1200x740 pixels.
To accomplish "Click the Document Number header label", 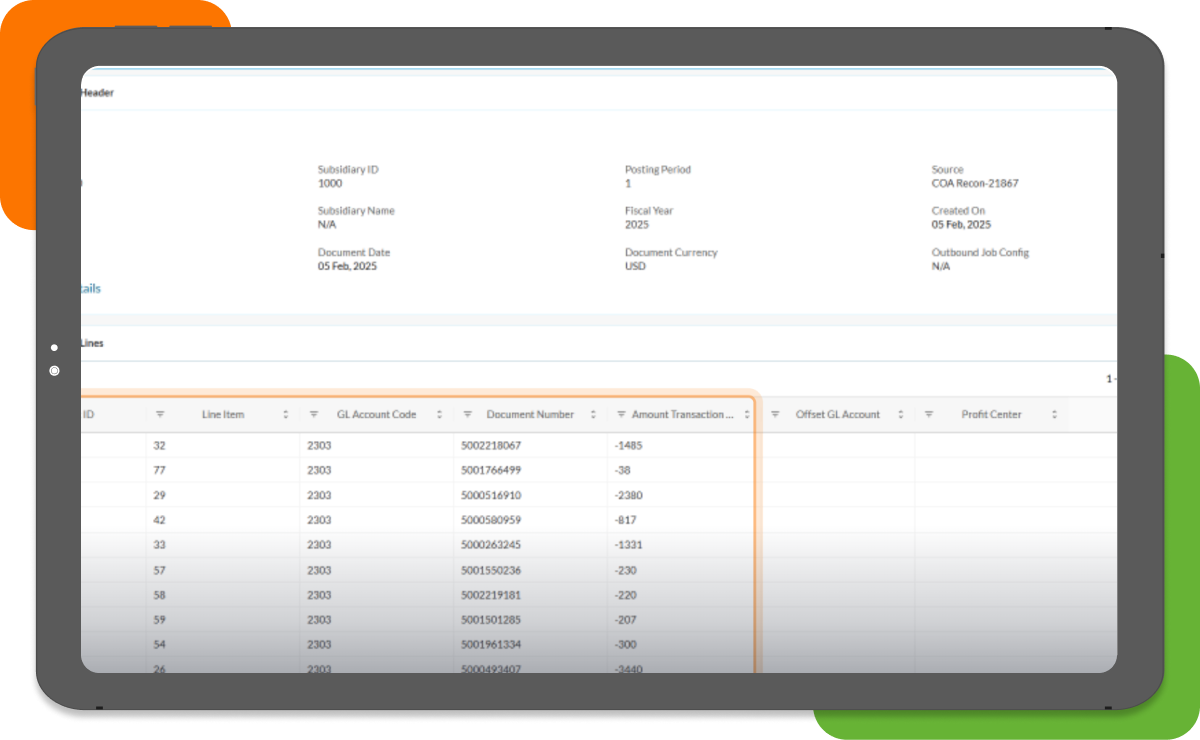I will coord(530,414).
